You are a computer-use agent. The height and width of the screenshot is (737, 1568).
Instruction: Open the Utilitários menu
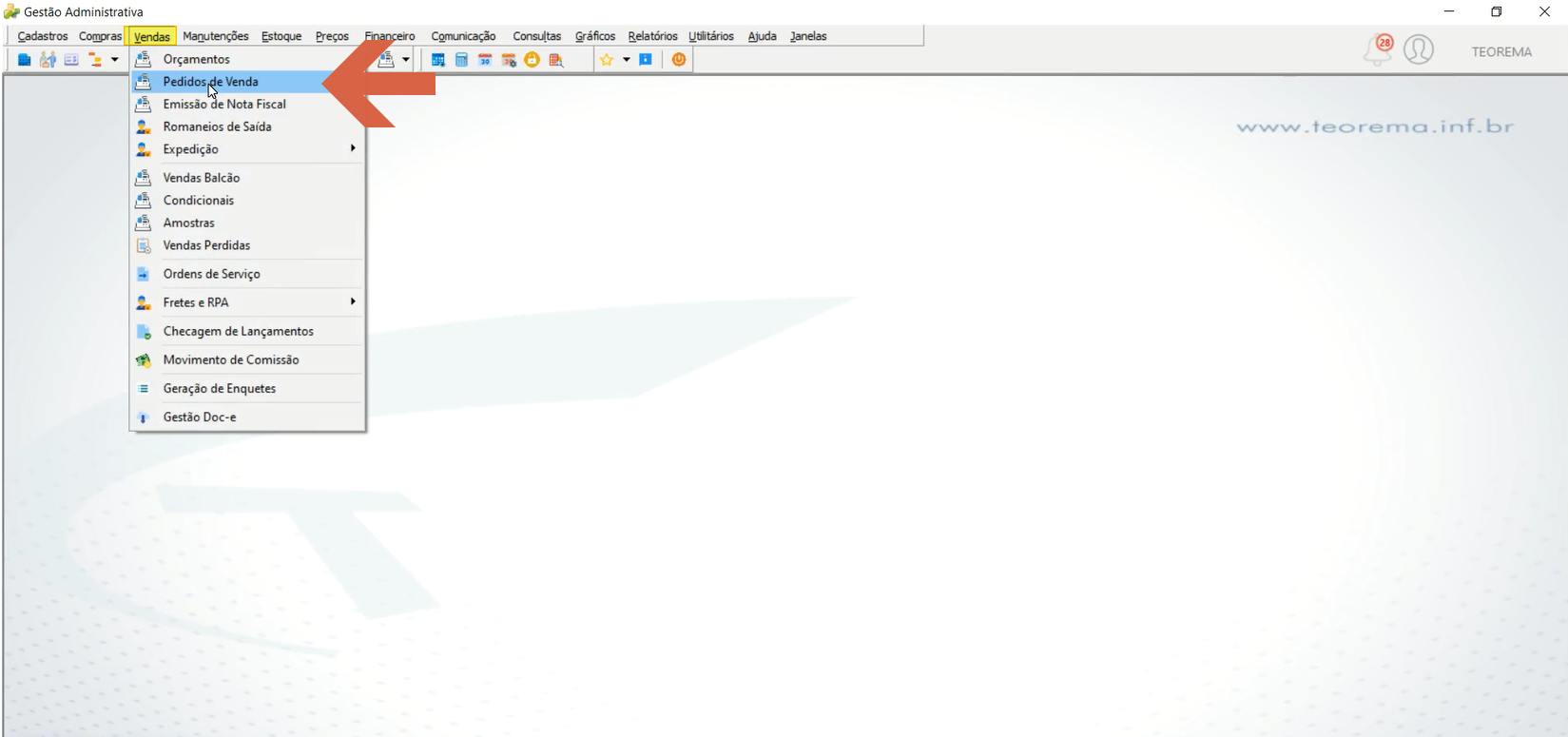click(x=711, y=36)
